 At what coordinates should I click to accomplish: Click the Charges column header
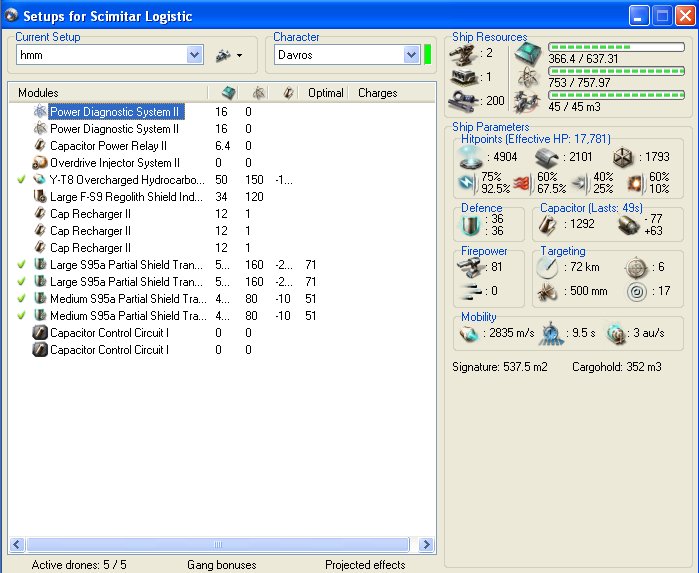coord(377,93)
